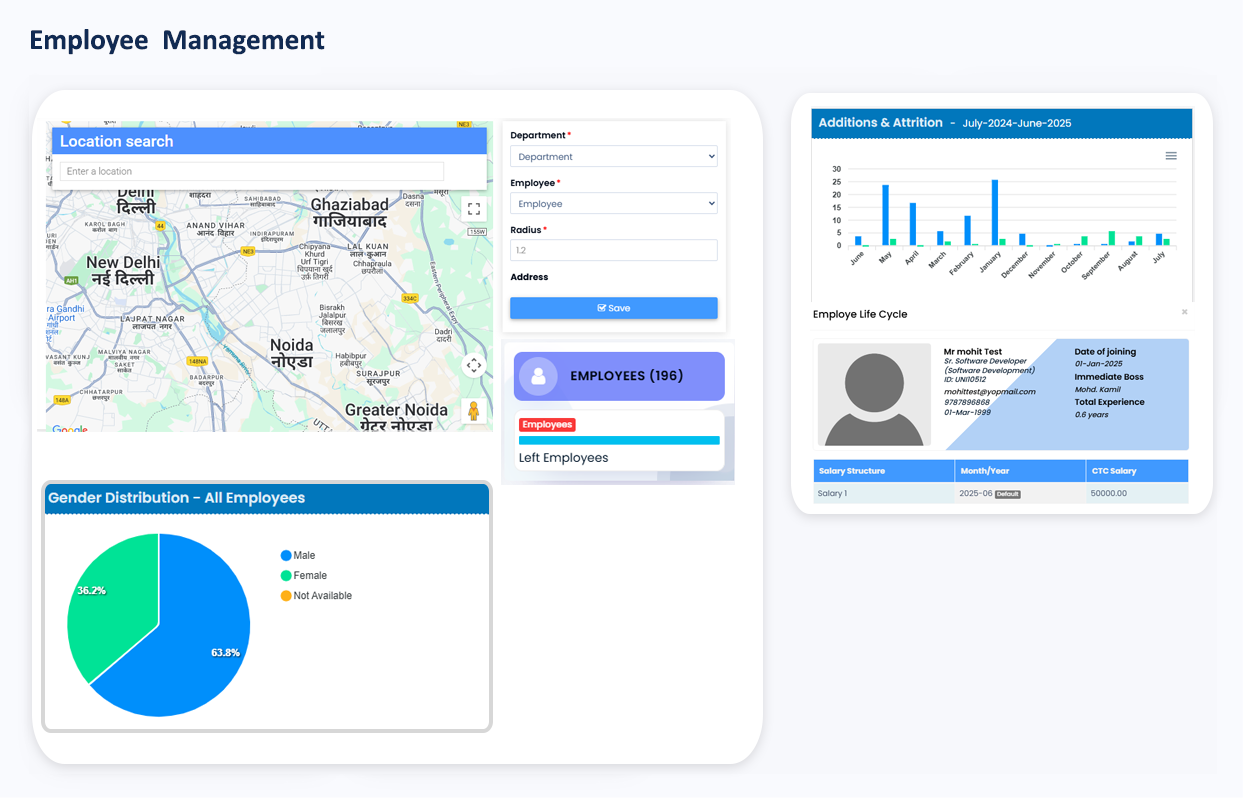Click the Save button
The height and width of the screenshot is (798, 1243).
[613, 308]
